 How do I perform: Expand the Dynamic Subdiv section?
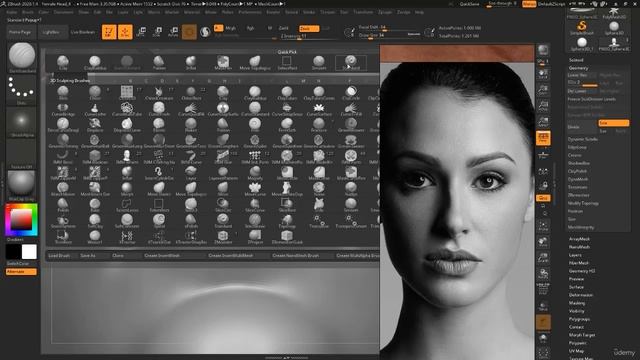click(x=582, y=139)
